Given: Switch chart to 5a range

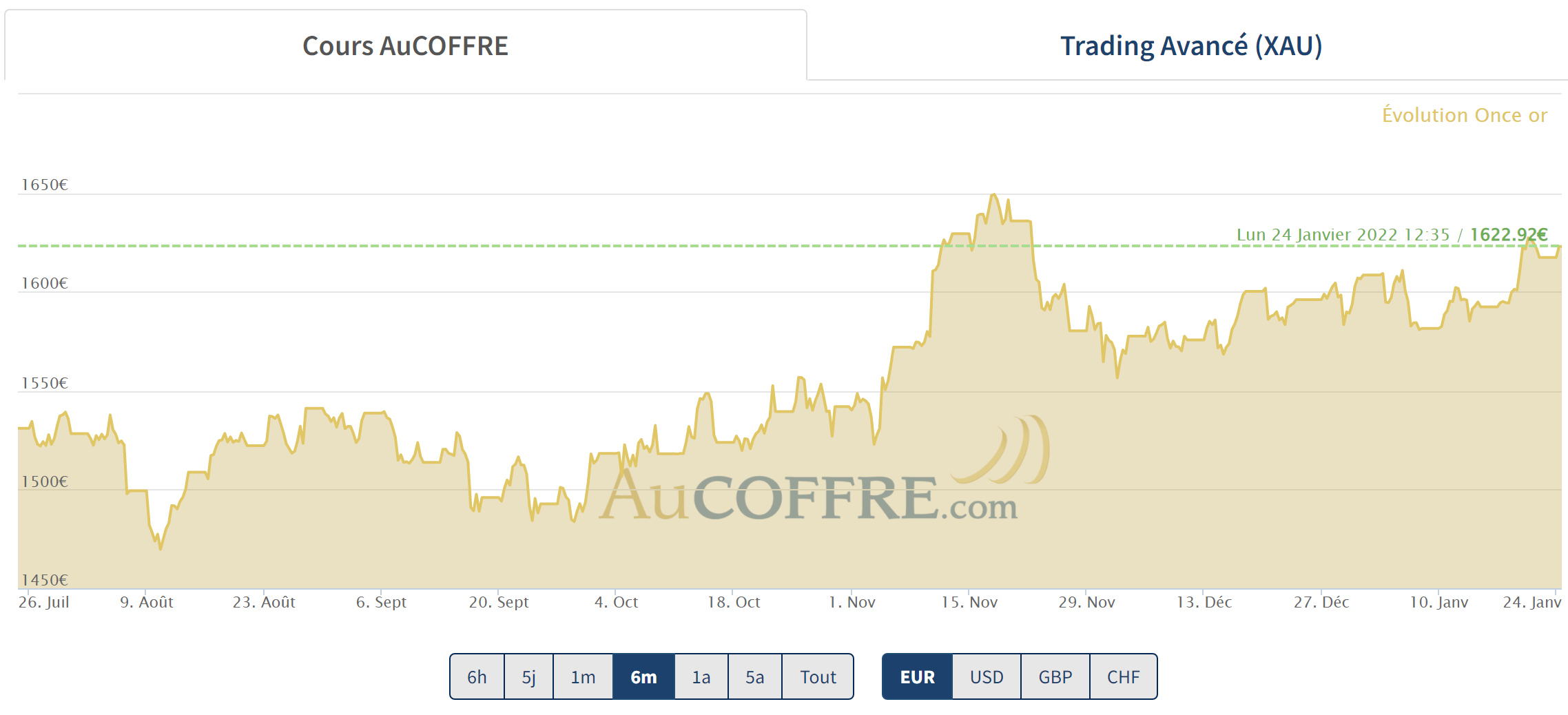Looking at the screenshot, I should [754, 677].
